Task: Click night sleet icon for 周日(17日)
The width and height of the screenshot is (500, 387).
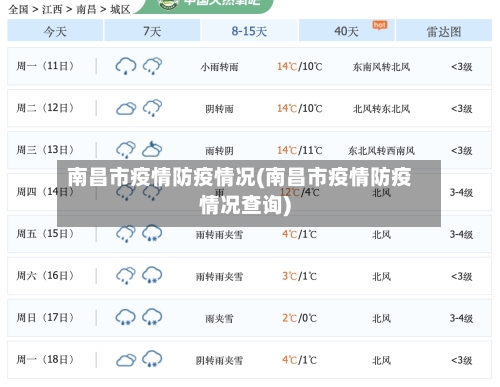Action: point(152,317)
